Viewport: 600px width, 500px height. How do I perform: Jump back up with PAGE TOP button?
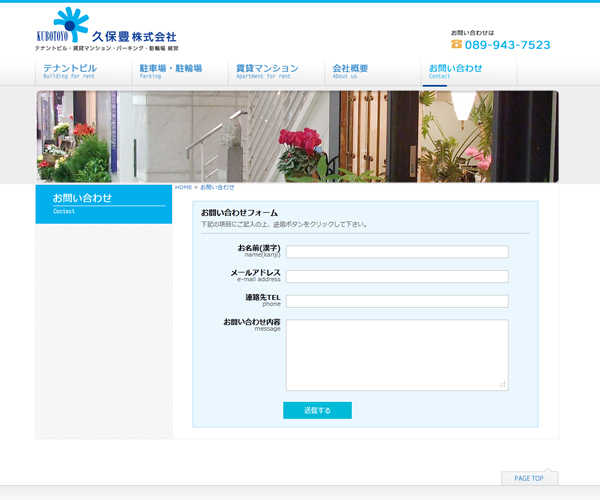click(x=529, y=478)
